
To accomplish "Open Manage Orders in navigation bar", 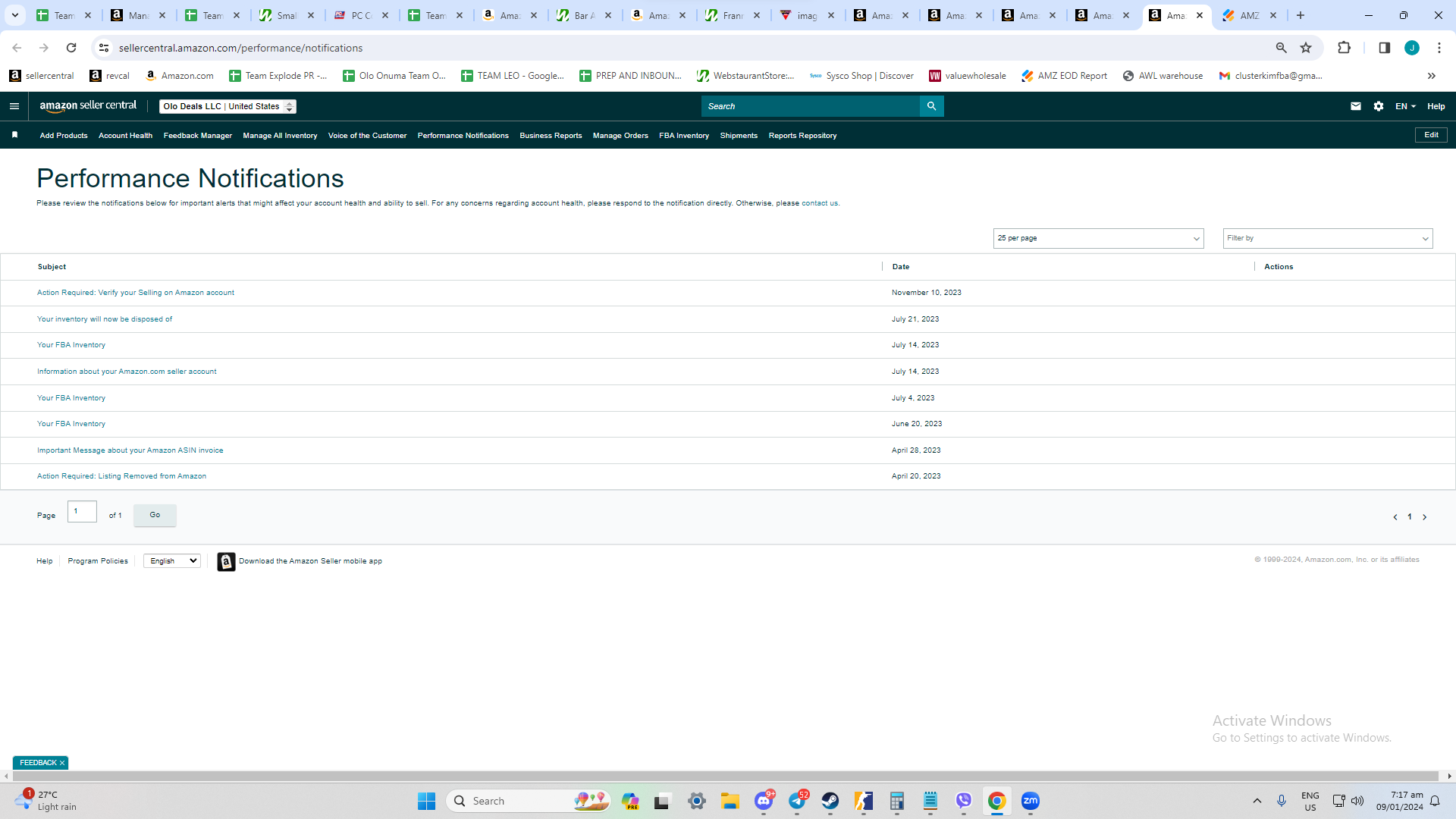I will point(620,136).
